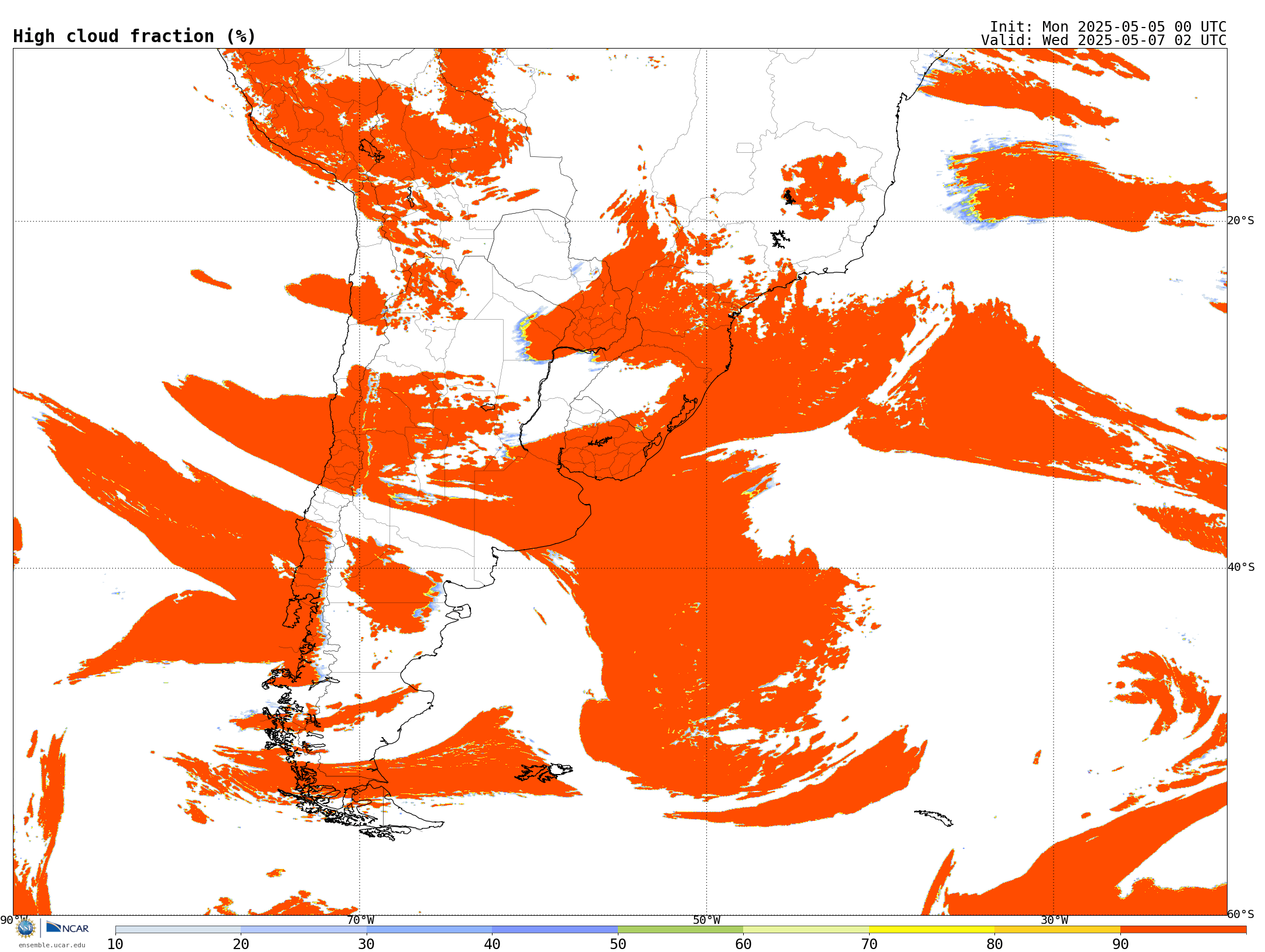The height and width of the screenshot is (952, 1265).
Task: Click the 50°W longitude label
Action: coord(706,920)
